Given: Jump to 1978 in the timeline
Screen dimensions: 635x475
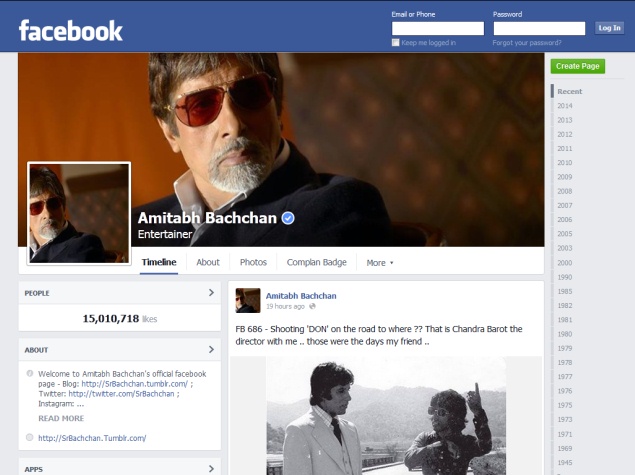Looking at the screenshot, I should click(x=565, y=362).
